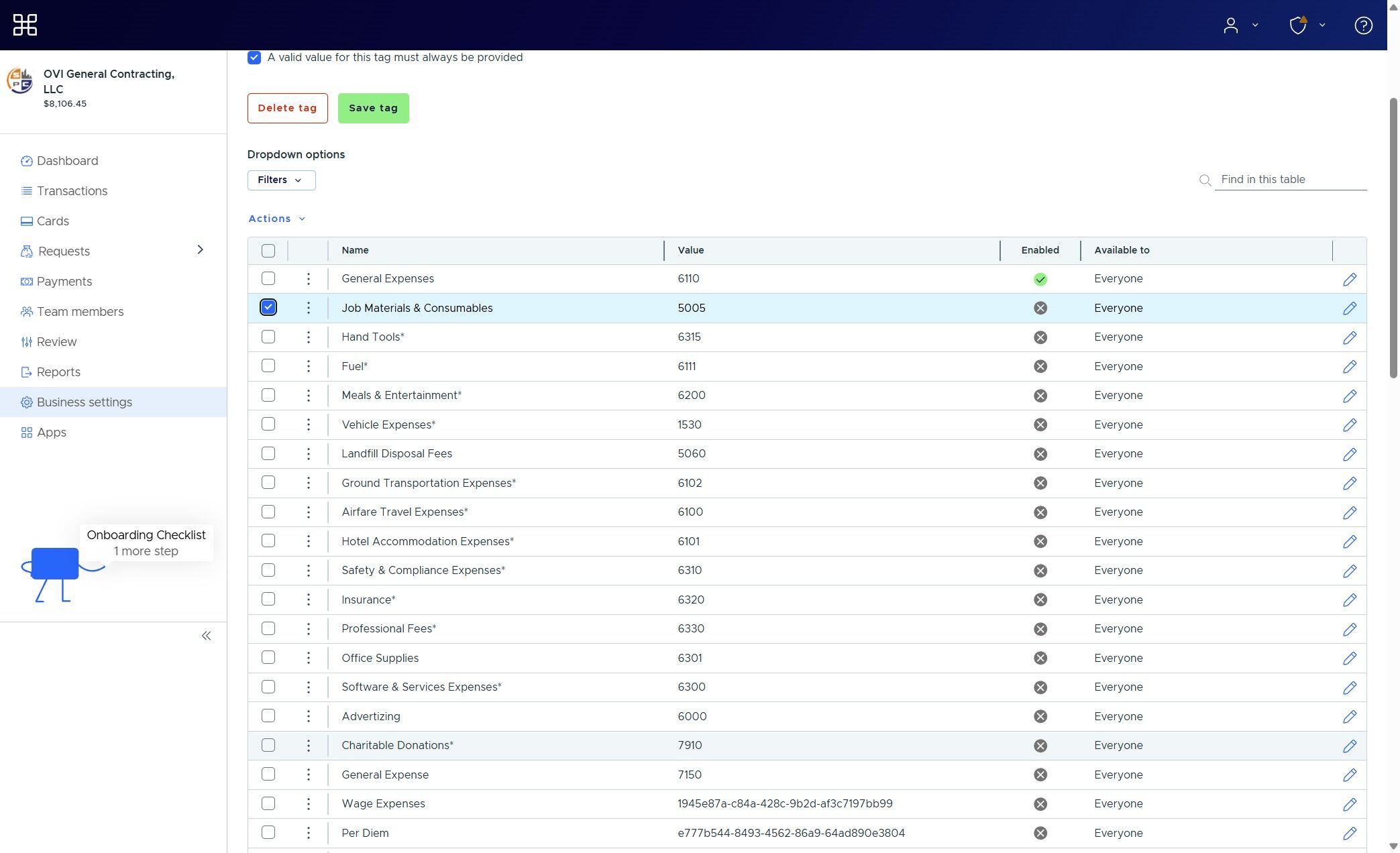Toggle the select-all checkbox in table header
Screen dimensions: 1400x853
(268, 251)
